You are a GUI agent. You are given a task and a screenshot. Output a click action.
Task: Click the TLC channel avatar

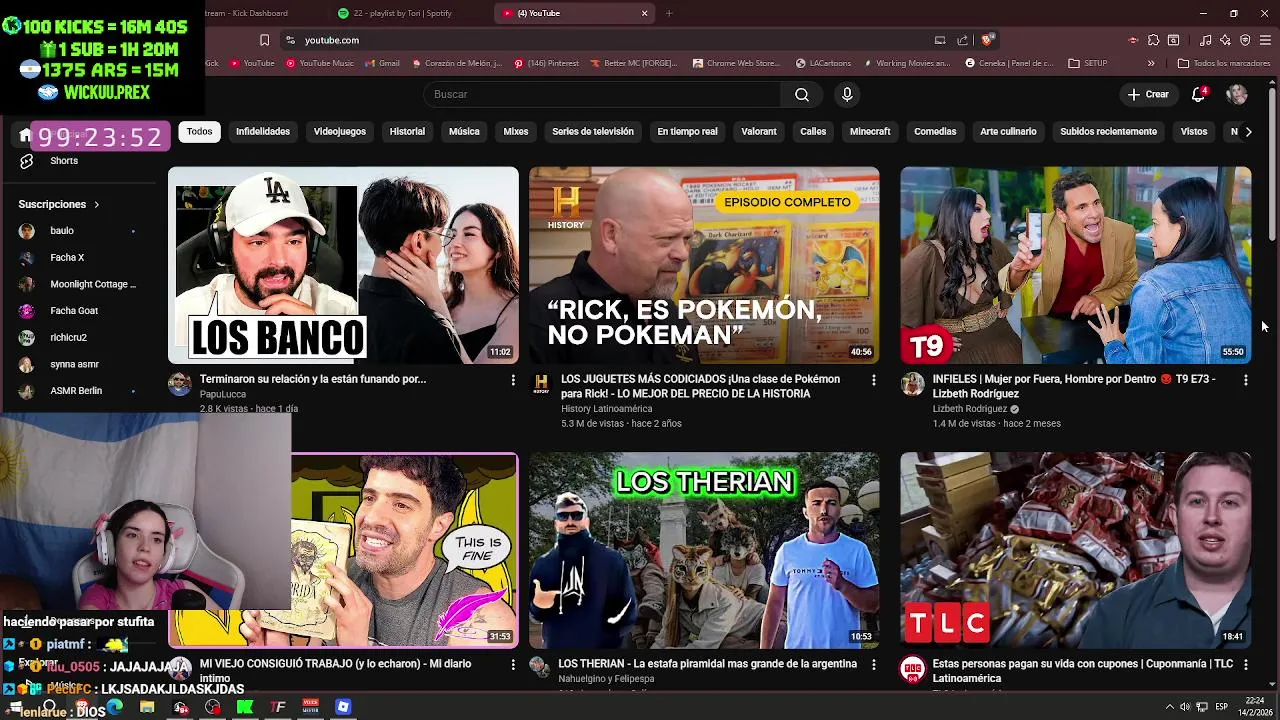click(x=913, y=669)
